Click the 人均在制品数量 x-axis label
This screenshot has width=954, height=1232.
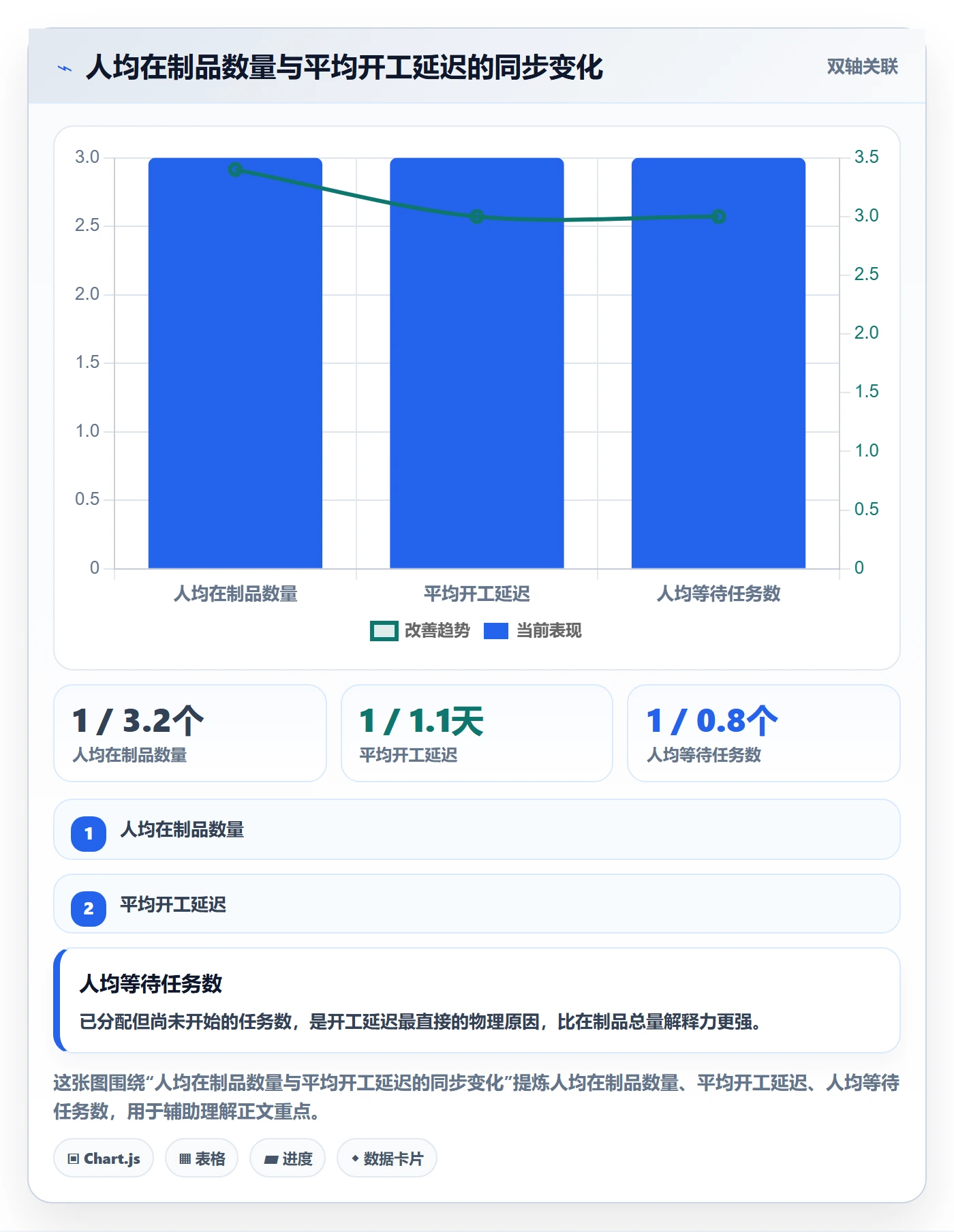(235, 594)
